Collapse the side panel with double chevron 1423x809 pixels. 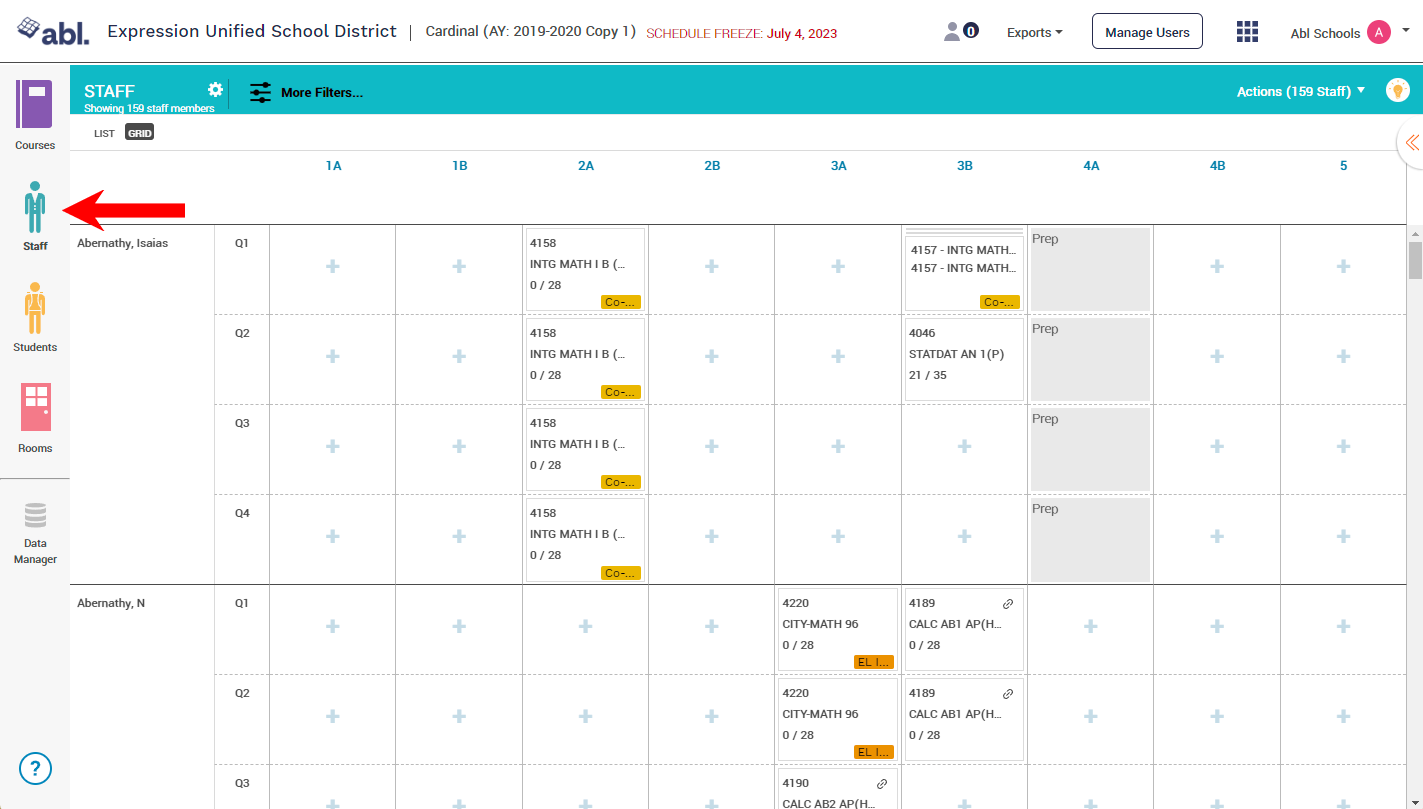[1411, 143]
